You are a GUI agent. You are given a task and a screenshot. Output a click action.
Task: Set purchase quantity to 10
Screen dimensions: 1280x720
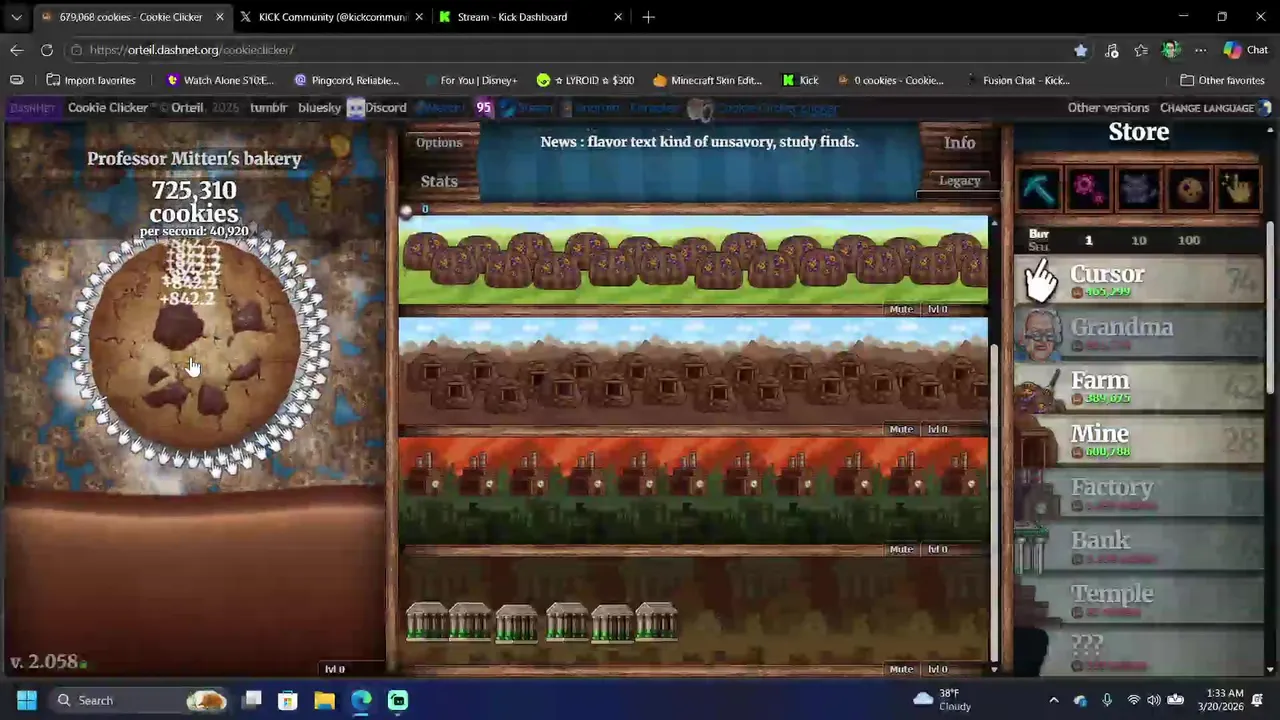coord(1139,240)
